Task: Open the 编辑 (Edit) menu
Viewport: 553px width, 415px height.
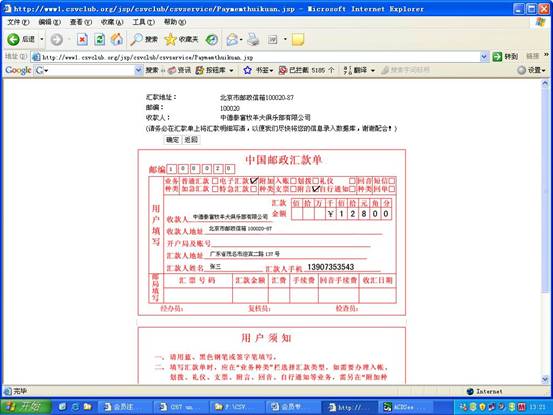Action: 49,22
